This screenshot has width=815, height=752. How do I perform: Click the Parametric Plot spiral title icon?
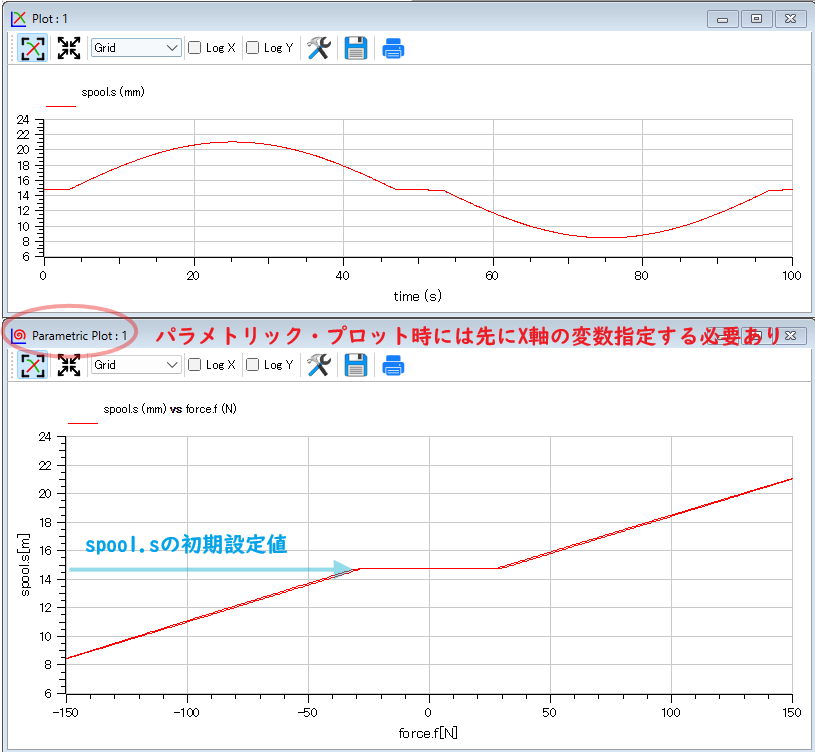[x=18, y=336]
